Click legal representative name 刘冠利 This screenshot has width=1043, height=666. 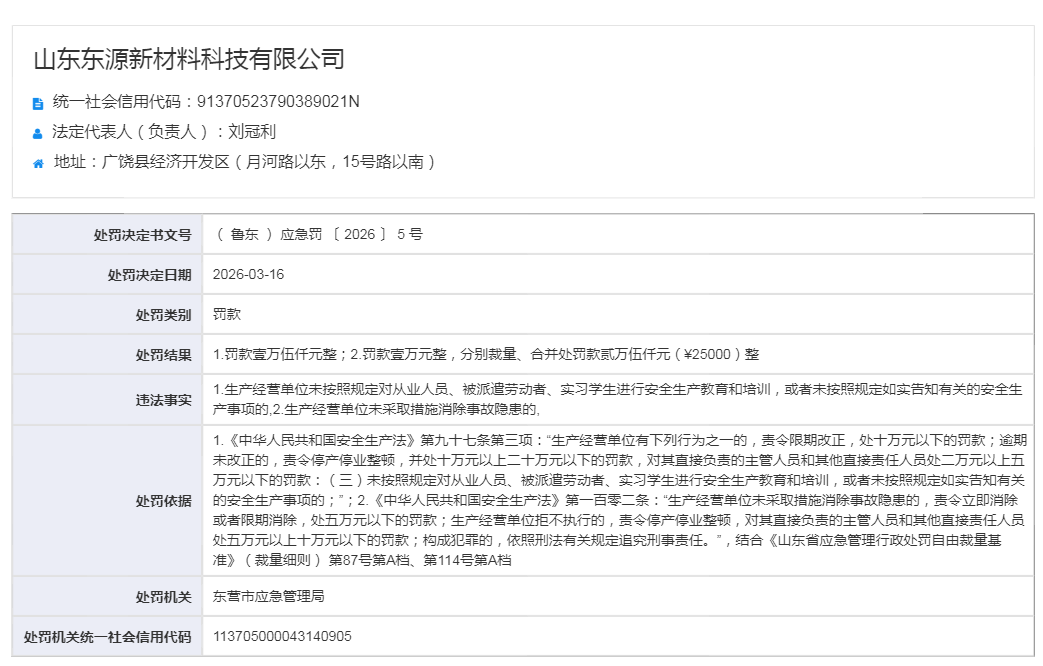[x=252, y=132]
